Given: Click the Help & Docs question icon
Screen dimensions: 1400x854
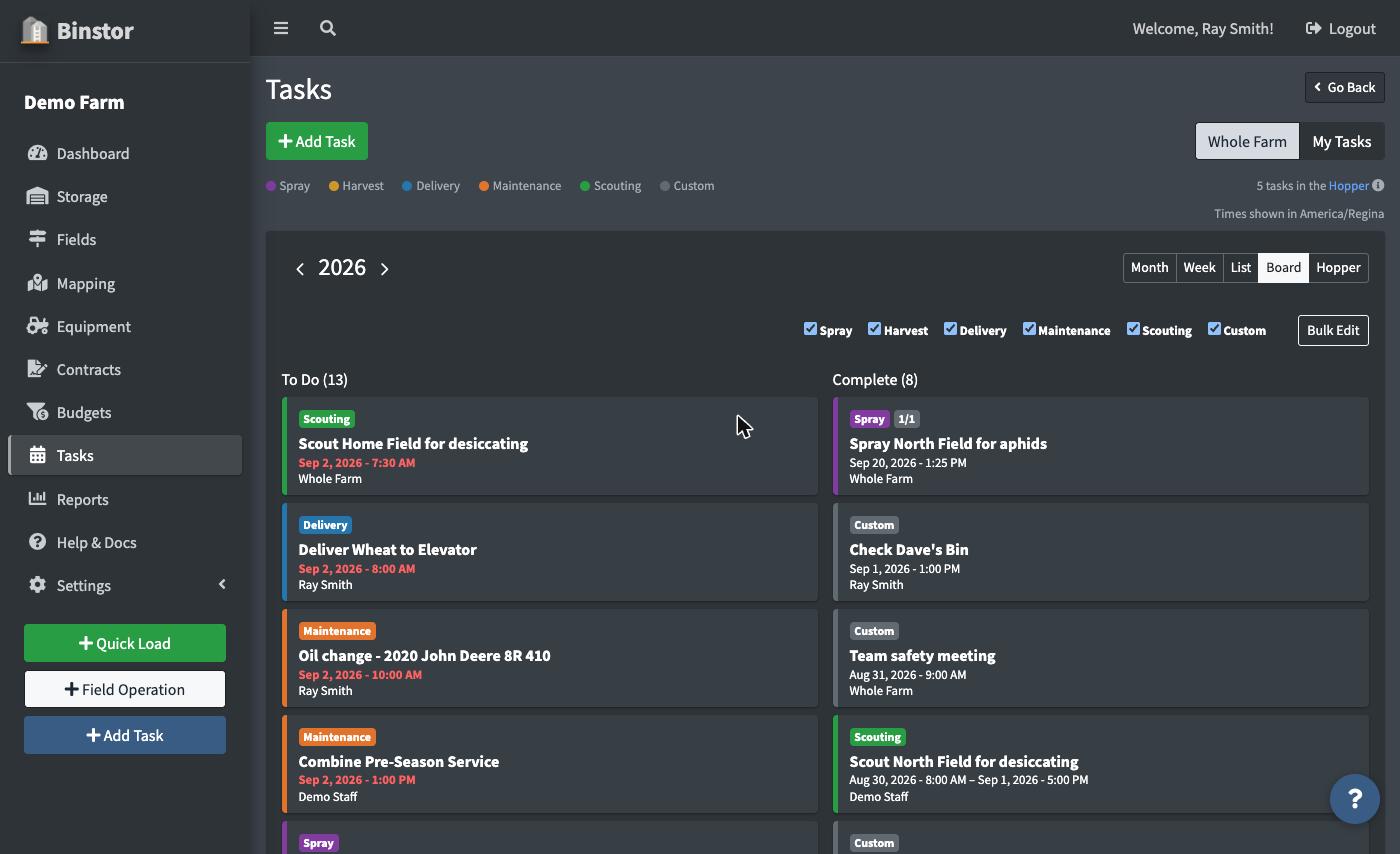Looking at the screenshot, I should click(38, 542).
